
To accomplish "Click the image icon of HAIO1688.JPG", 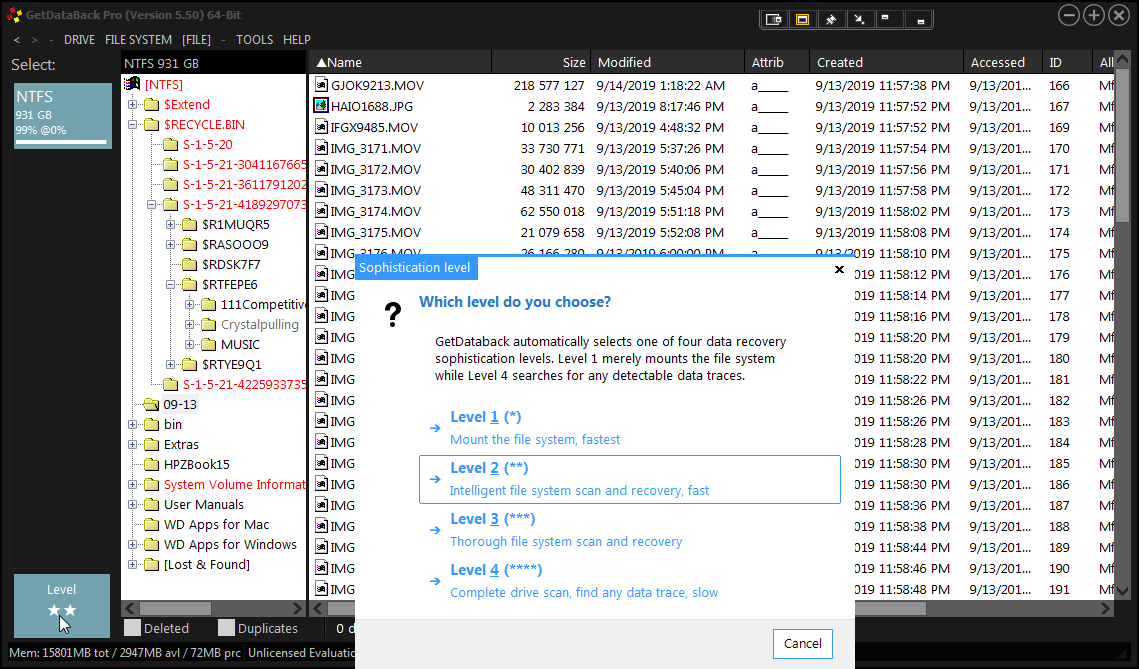I will [321, 106].
